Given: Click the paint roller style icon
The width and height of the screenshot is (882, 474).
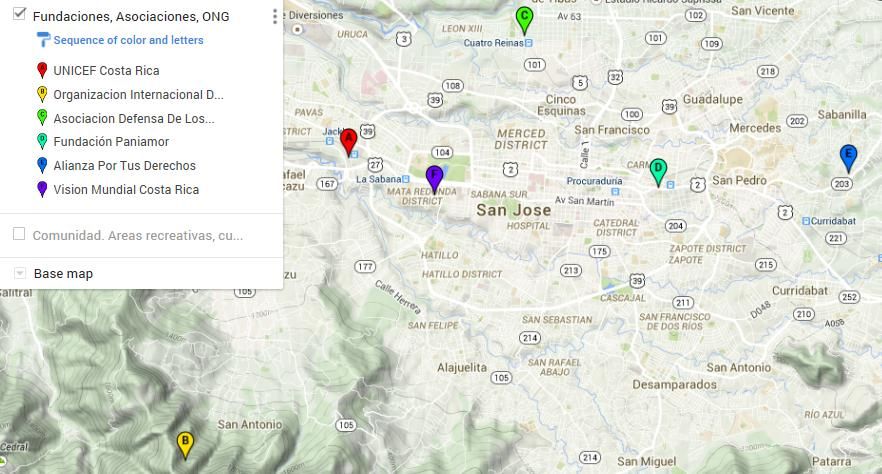Looking at the screenshot, I should 43,41.
